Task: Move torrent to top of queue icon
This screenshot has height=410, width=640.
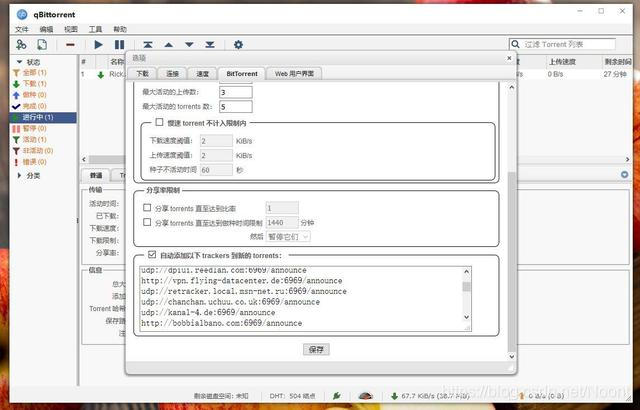Action: pyautogui.click(x=148, y=44)
